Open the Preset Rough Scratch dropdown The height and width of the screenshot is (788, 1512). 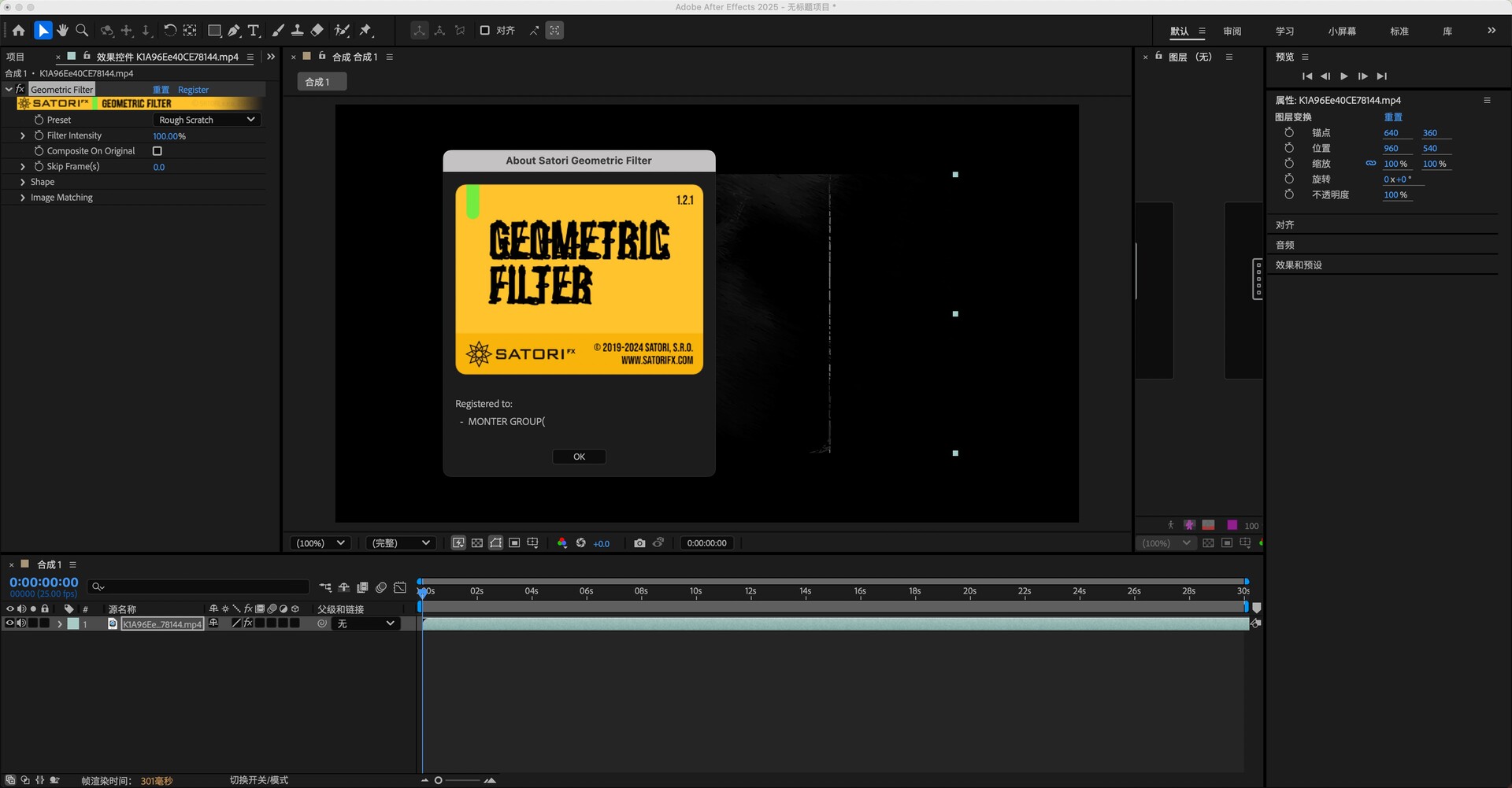click(206, 120)
